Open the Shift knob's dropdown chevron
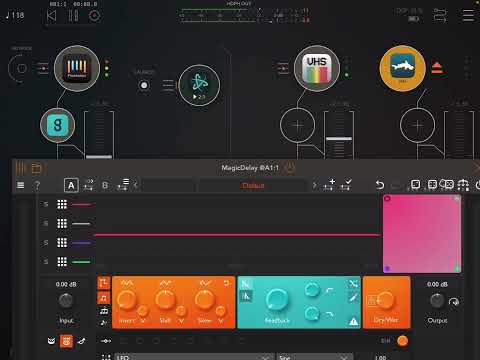This screenshot has height=360, width=480. click(x=182, y=321)
